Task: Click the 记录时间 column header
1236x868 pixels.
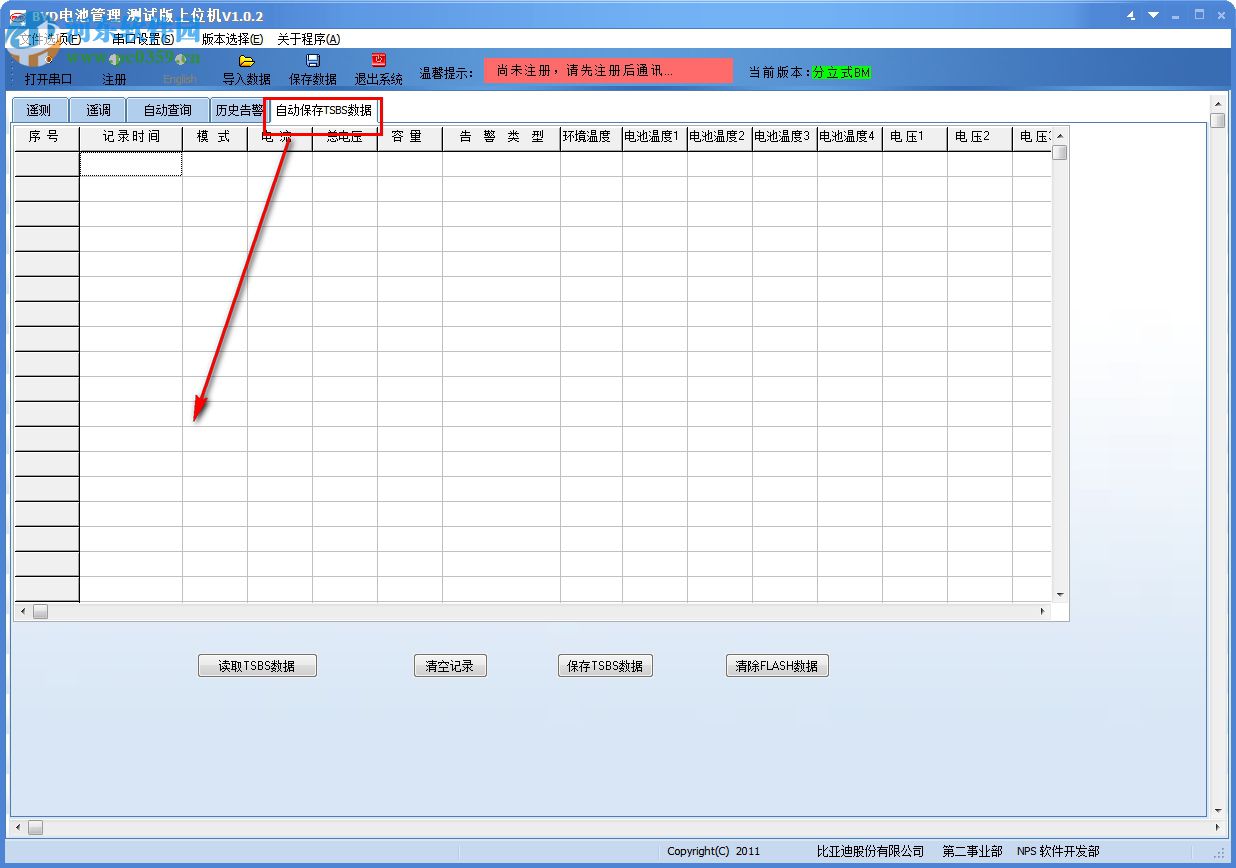Action: click(x=131, y=137)
